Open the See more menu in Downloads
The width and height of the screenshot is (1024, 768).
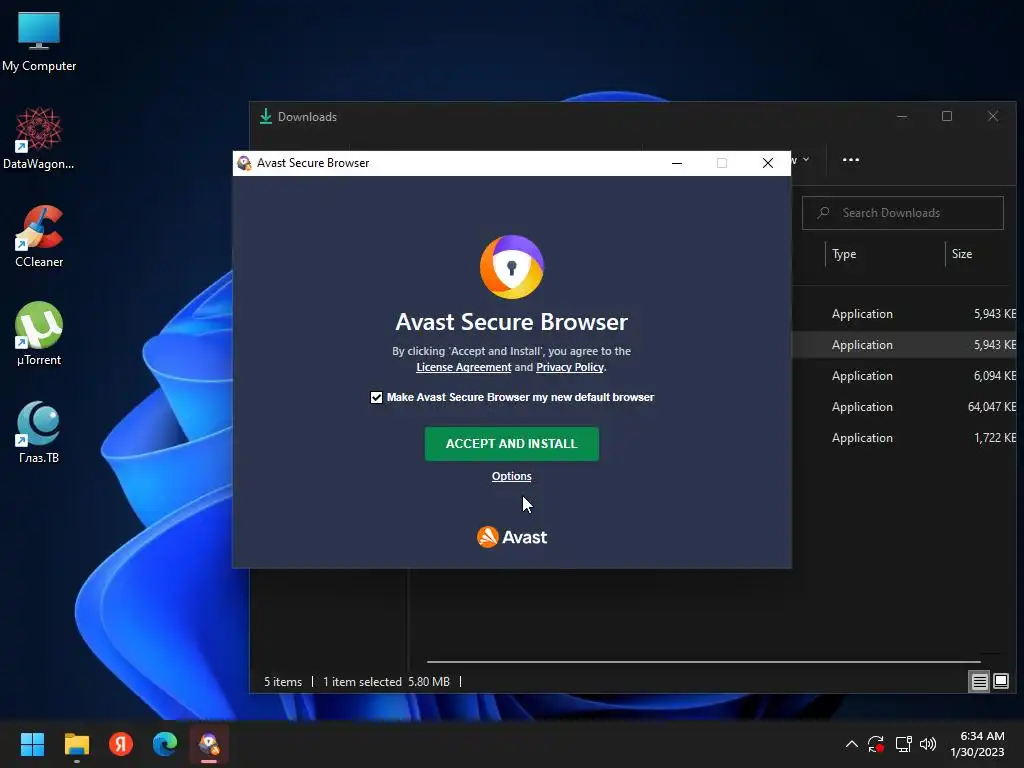[851, 159]
